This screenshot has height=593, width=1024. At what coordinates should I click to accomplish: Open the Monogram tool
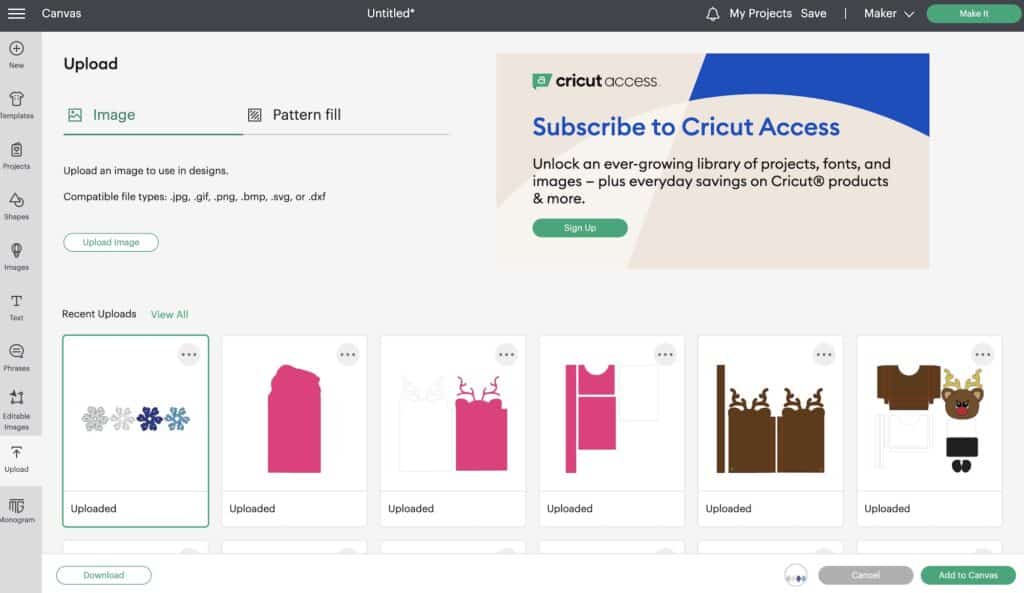16,510
